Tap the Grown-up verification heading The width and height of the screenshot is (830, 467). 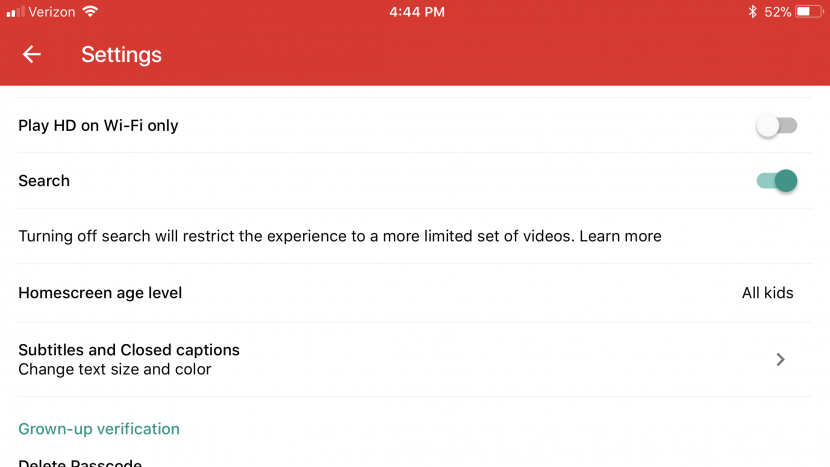(99, 428)
